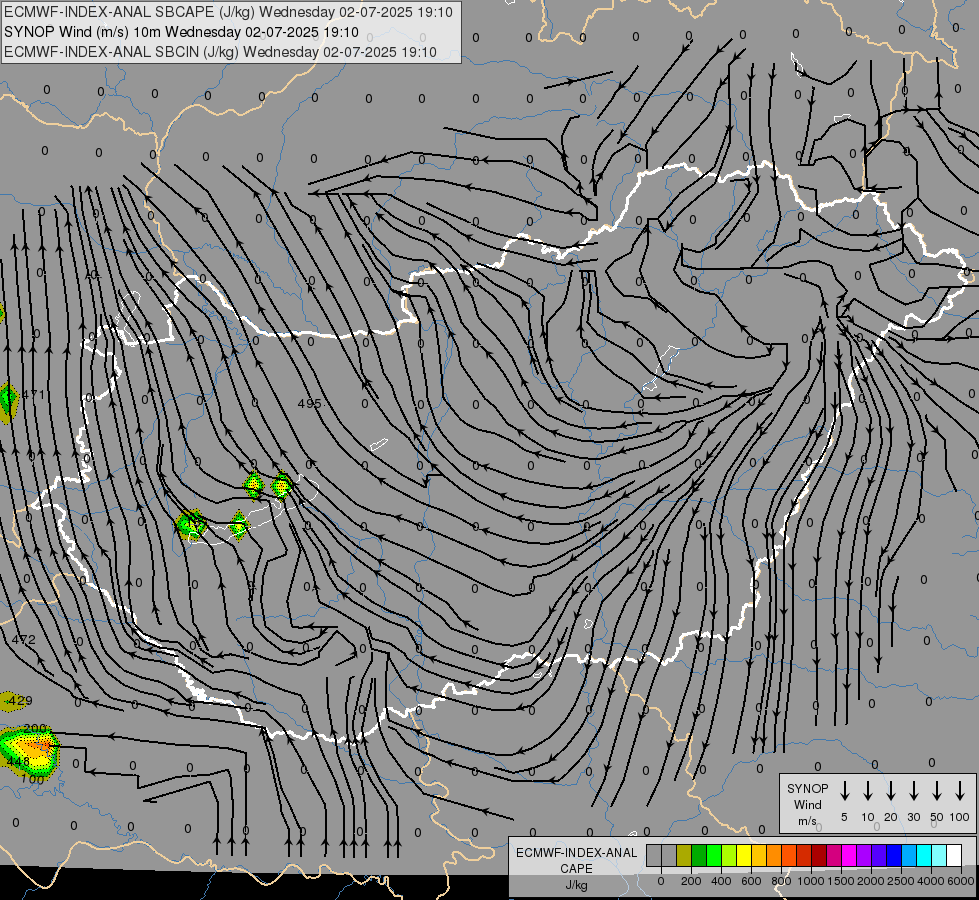Click the 4000 tick label under CAPE color bar

931,881
